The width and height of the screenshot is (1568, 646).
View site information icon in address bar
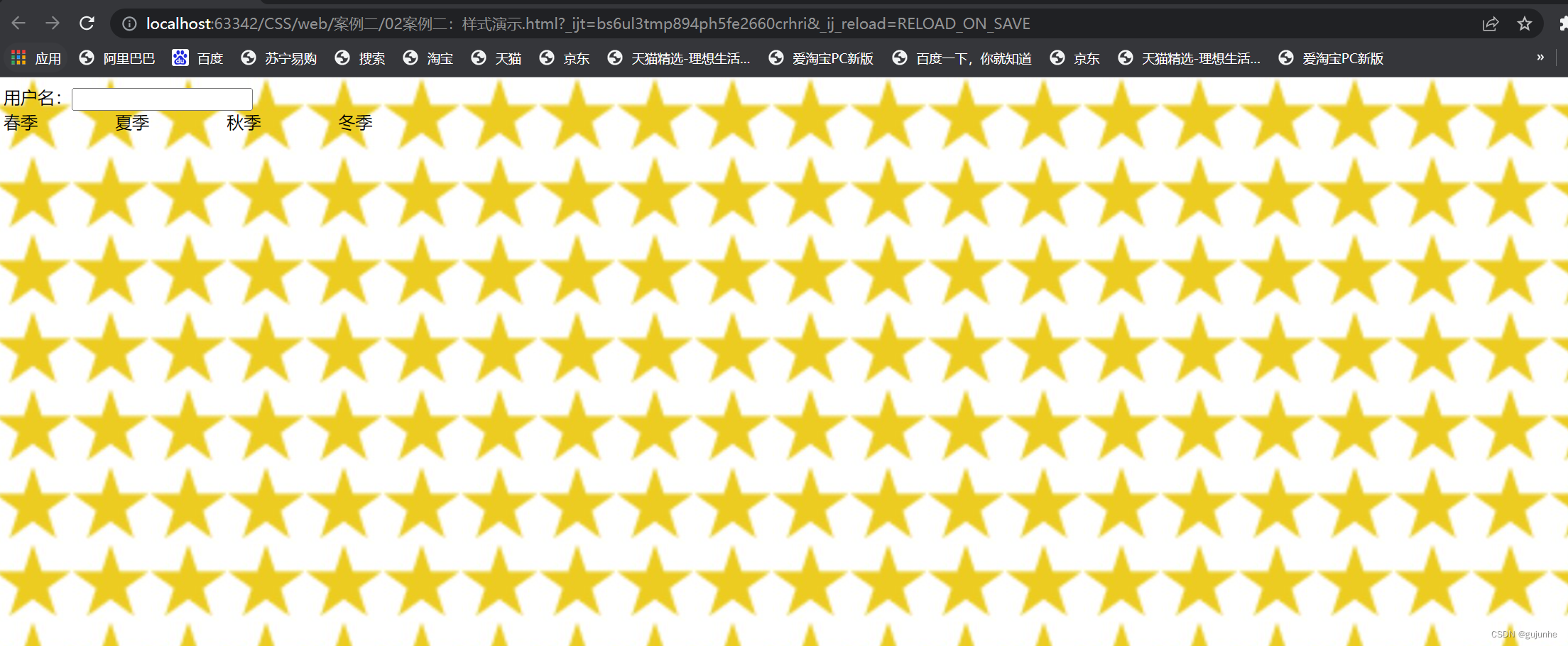point(129,24)
